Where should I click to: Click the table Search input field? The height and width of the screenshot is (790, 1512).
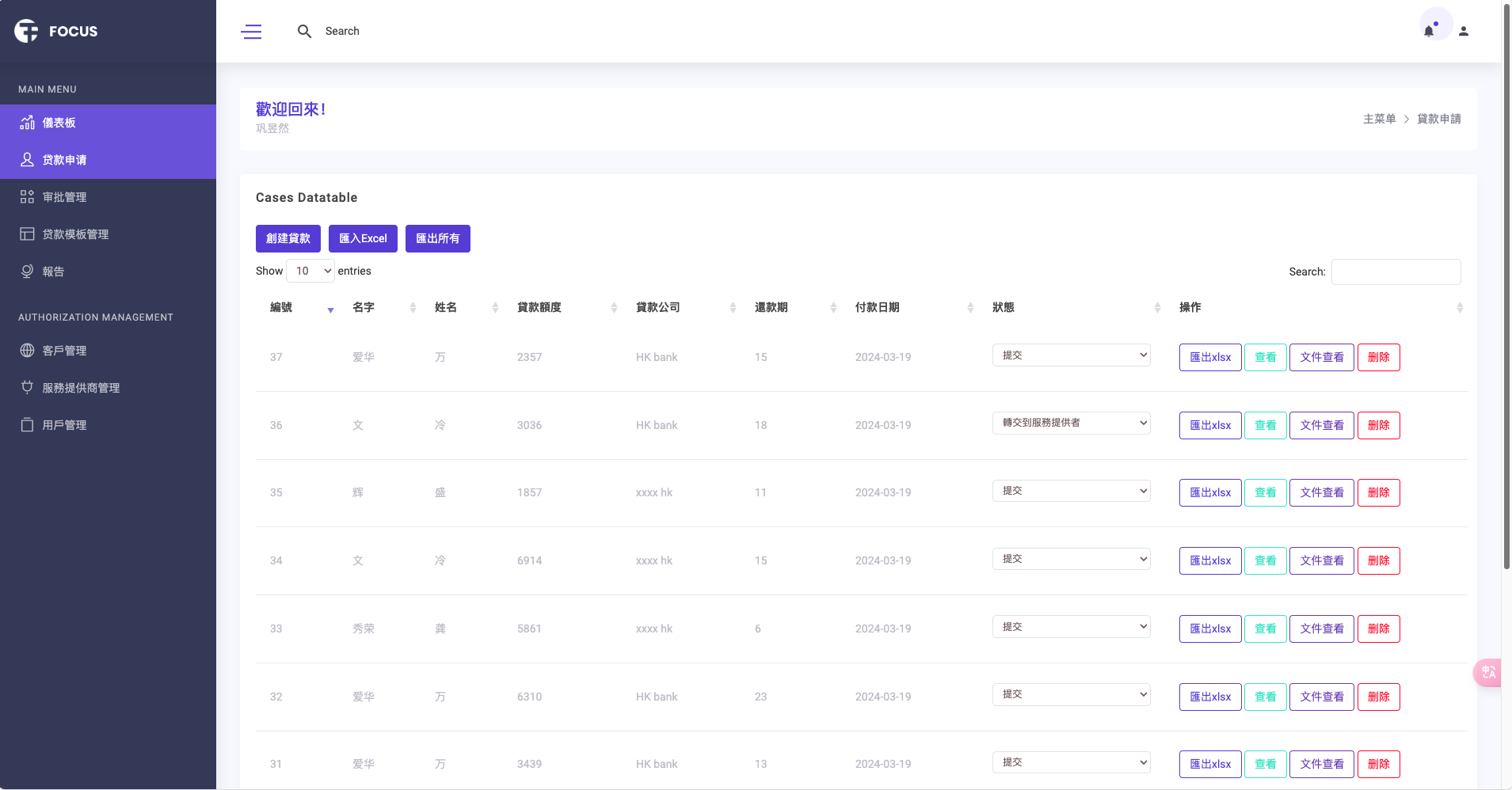1396,272
